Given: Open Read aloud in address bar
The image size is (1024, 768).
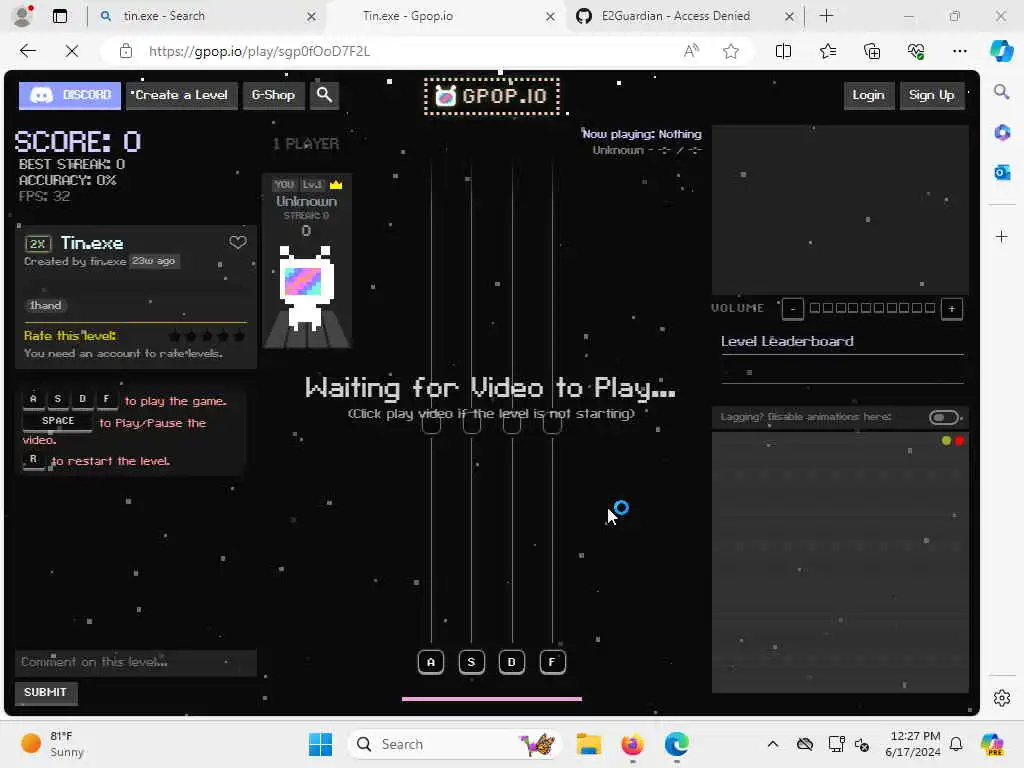Looking at the screenshot, I should tap(692, 51).
